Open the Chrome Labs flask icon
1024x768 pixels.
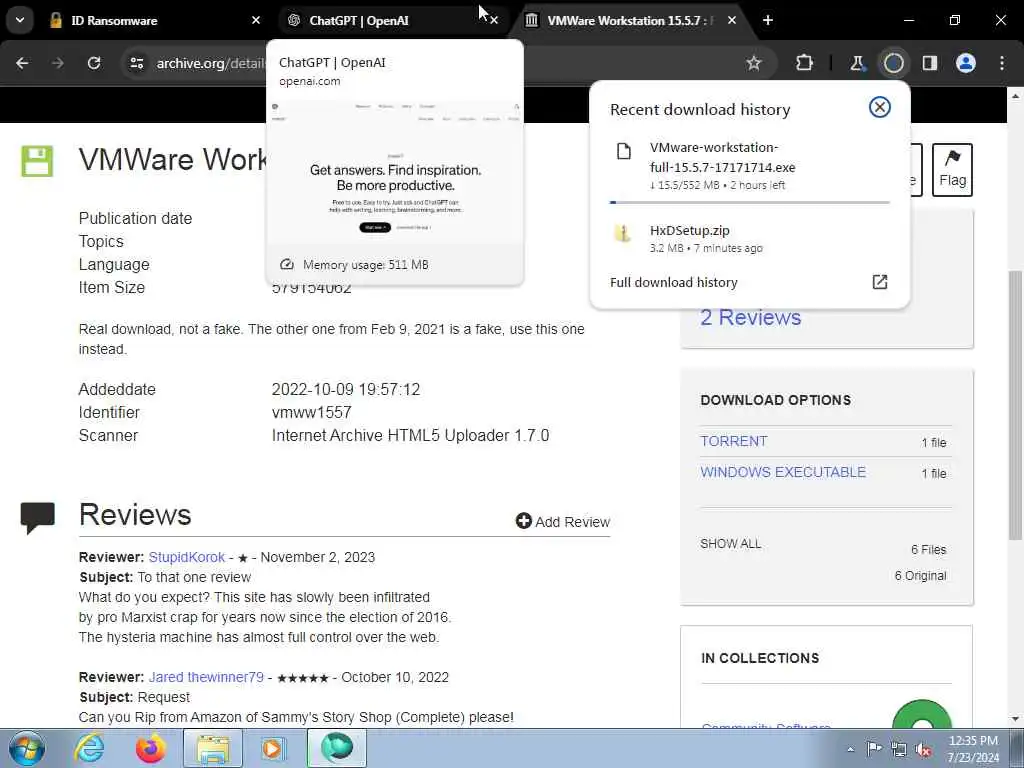pos(857,63)
